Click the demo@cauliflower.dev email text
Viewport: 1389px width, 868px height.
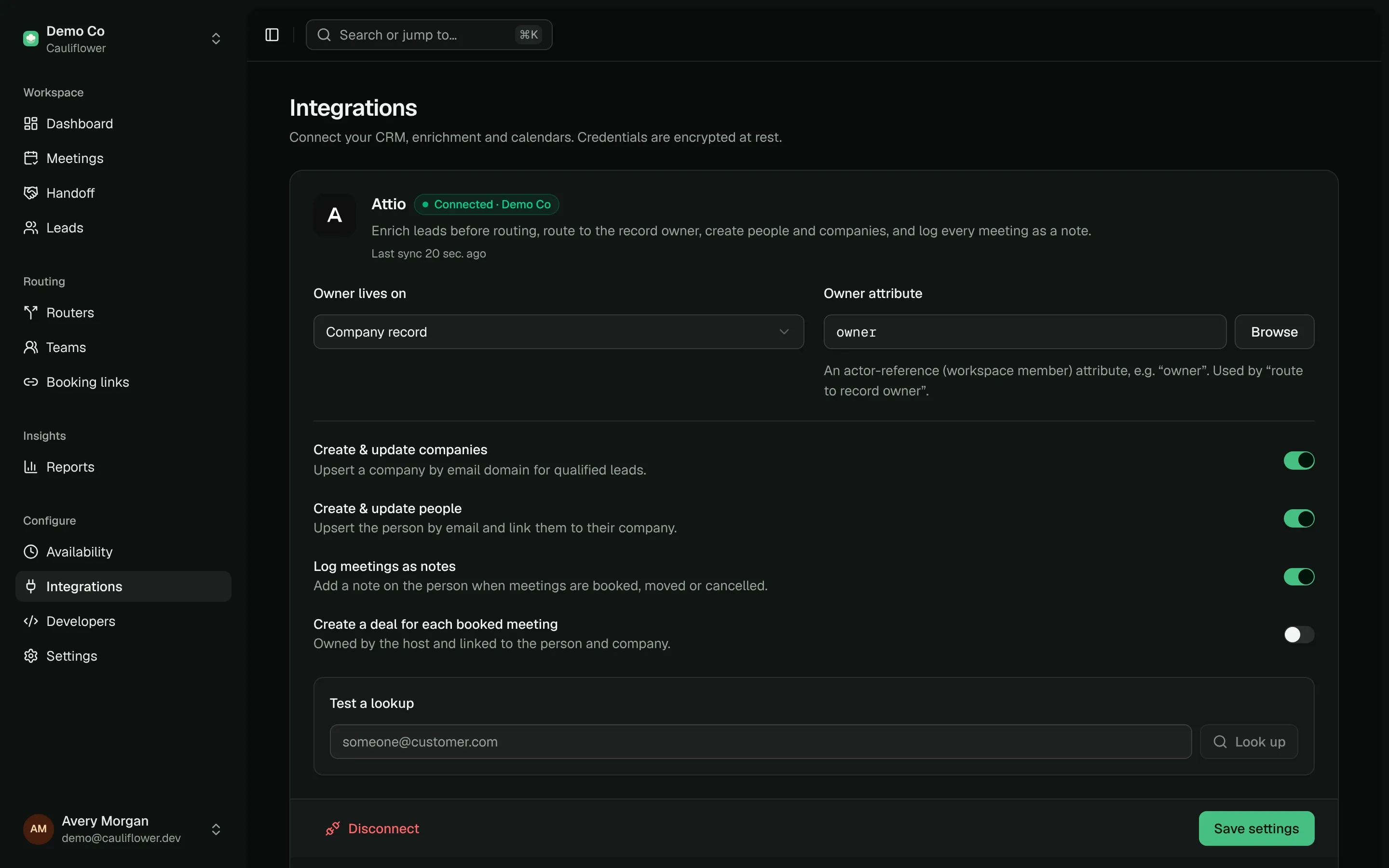tap(121, 838)
